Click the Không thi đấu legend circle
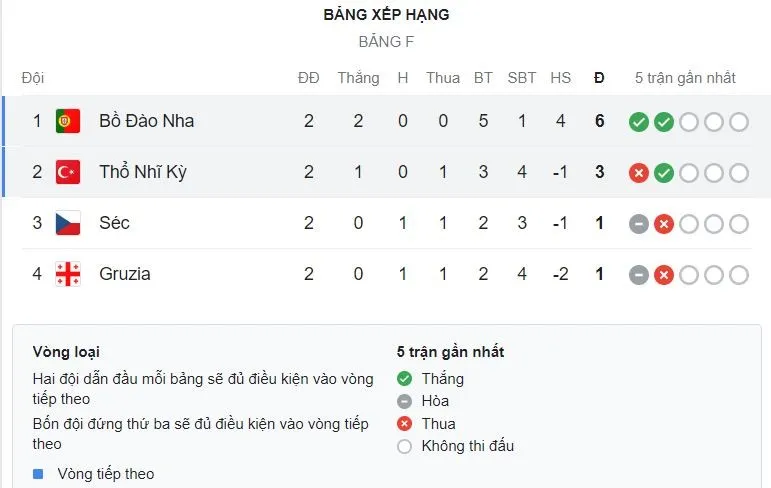The height and width of the screenshot is (488, 771). 404,446
